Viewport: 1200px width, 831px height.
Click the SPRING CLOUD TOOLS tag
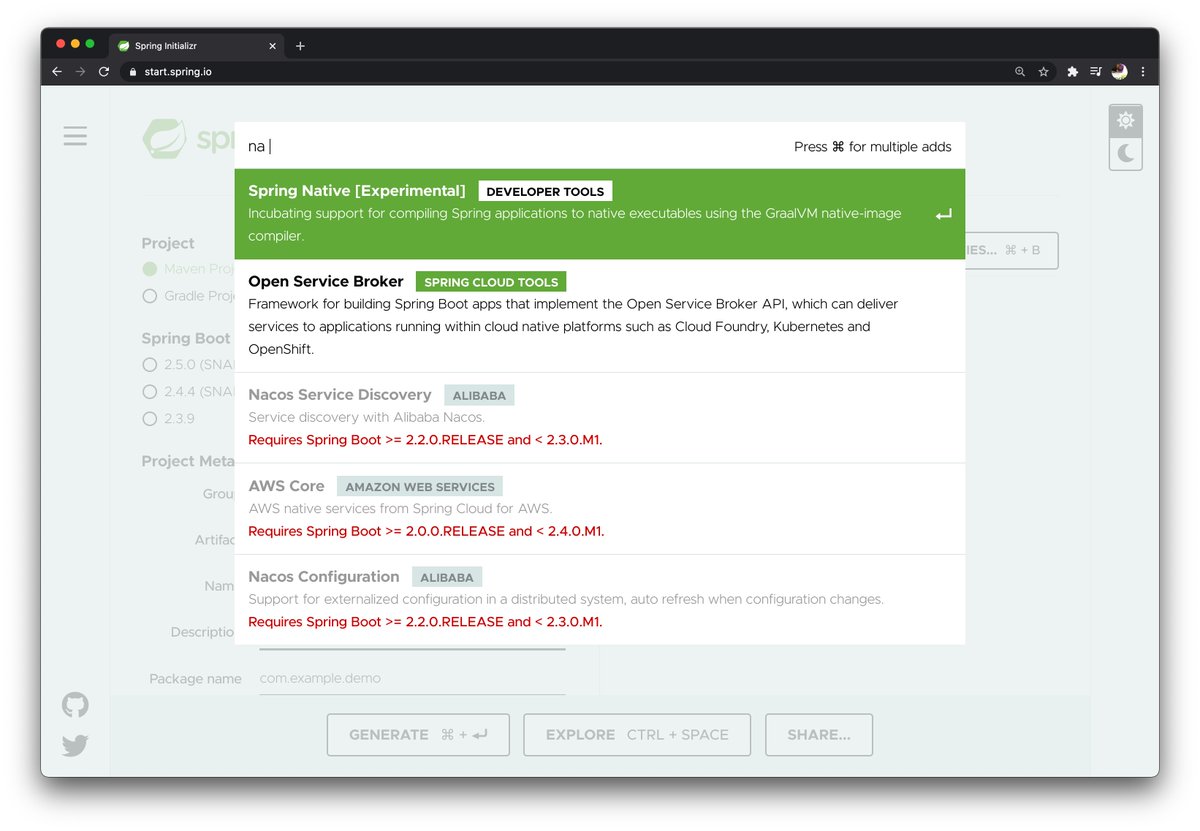click(491, 282)
